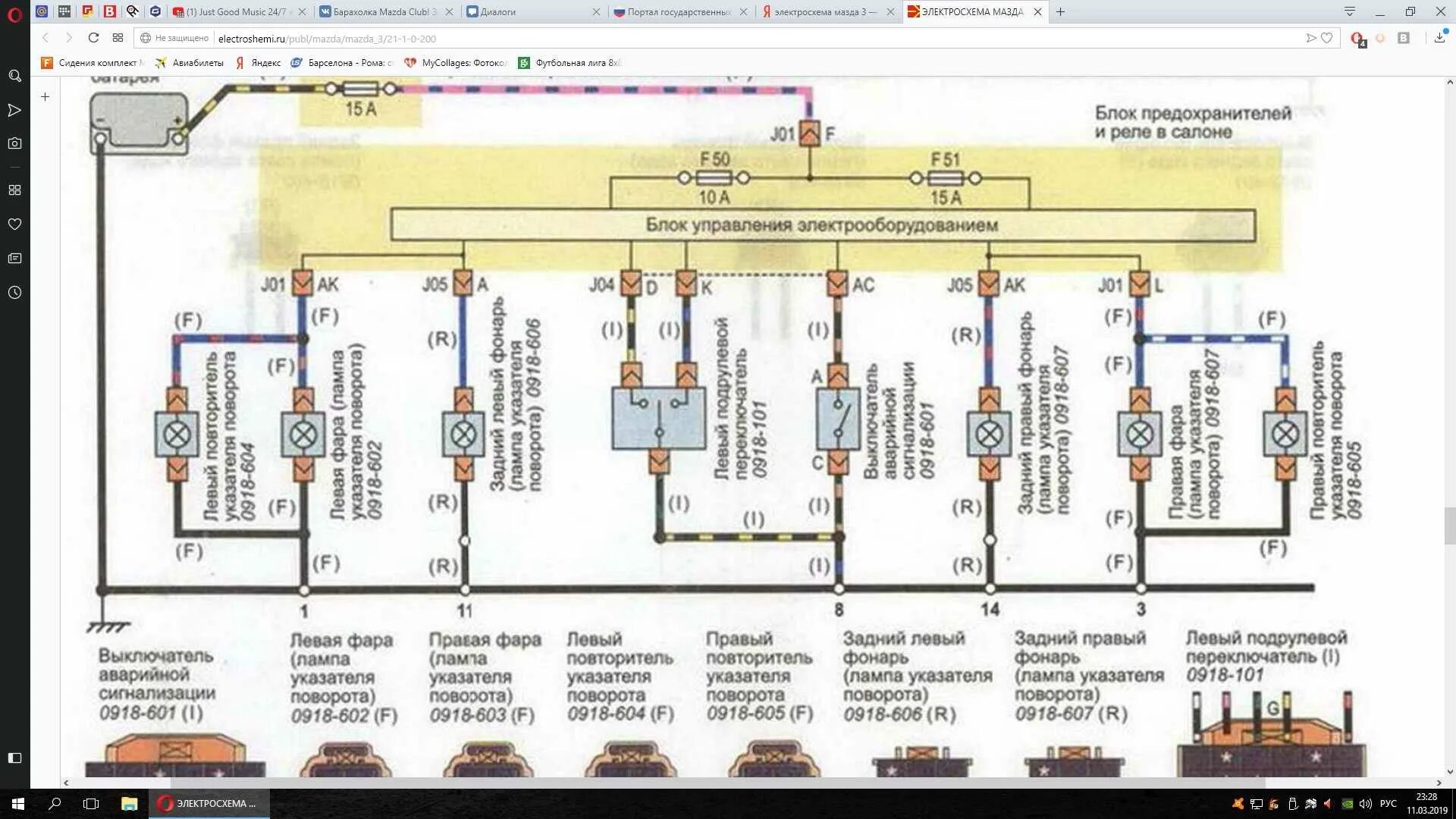The image size is (1456, 819).
Task: Click the 'Блок управления электрооборудованием' label in the diagram
Action: [821, 225]
